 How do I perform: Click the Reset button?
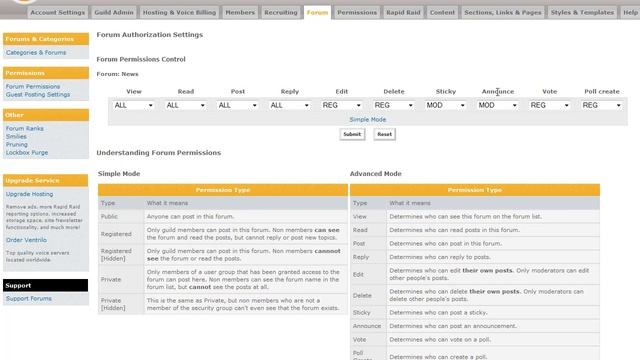pyautogui.click(x=384, y=134)
